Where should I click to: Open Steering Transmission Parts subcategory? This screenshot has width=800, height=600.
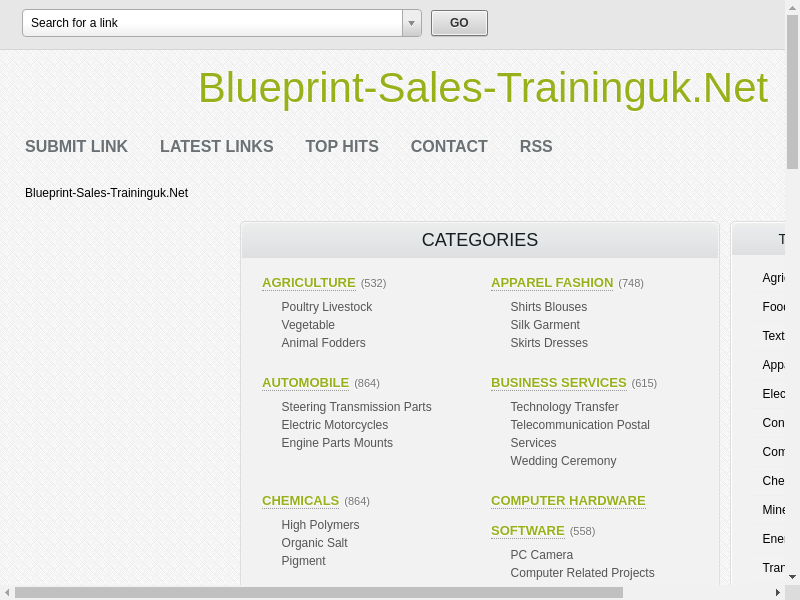[356, 407]
